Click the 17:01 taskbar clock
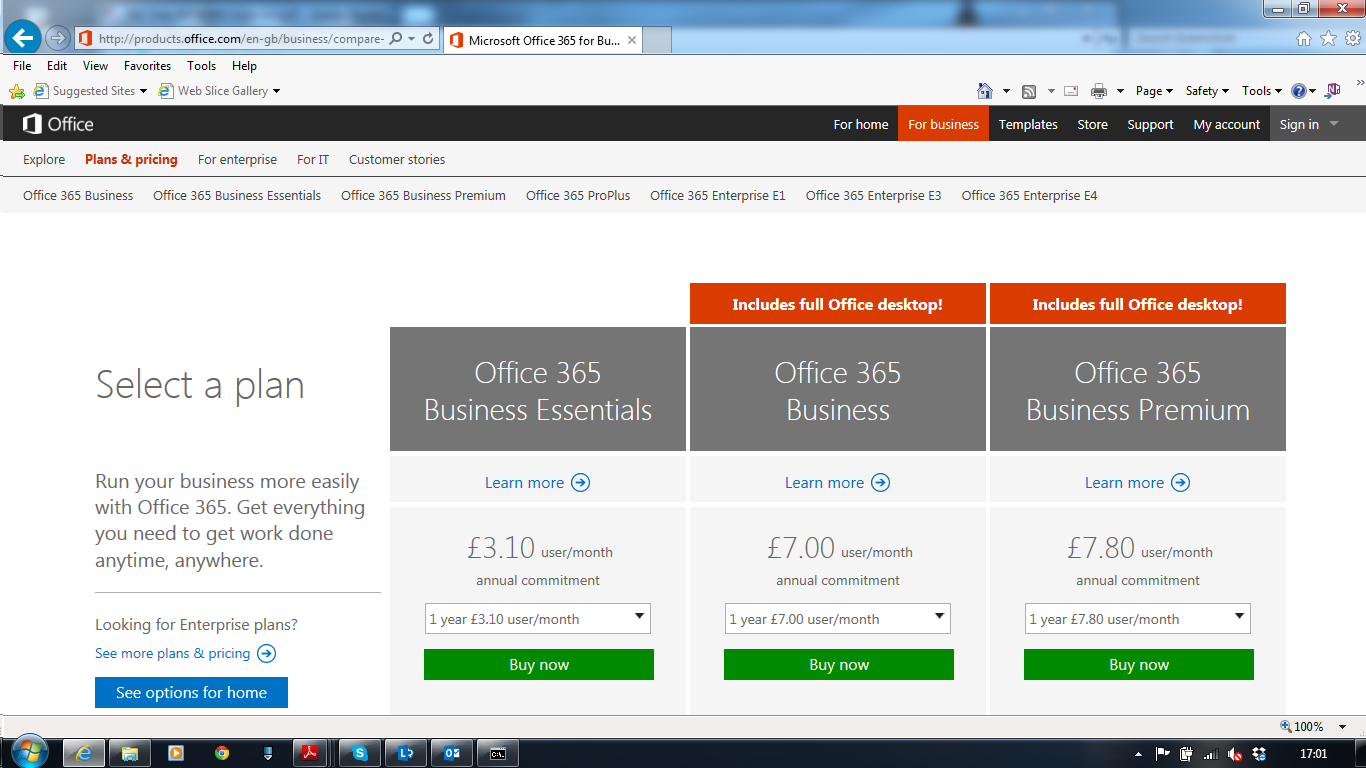 1313,754
